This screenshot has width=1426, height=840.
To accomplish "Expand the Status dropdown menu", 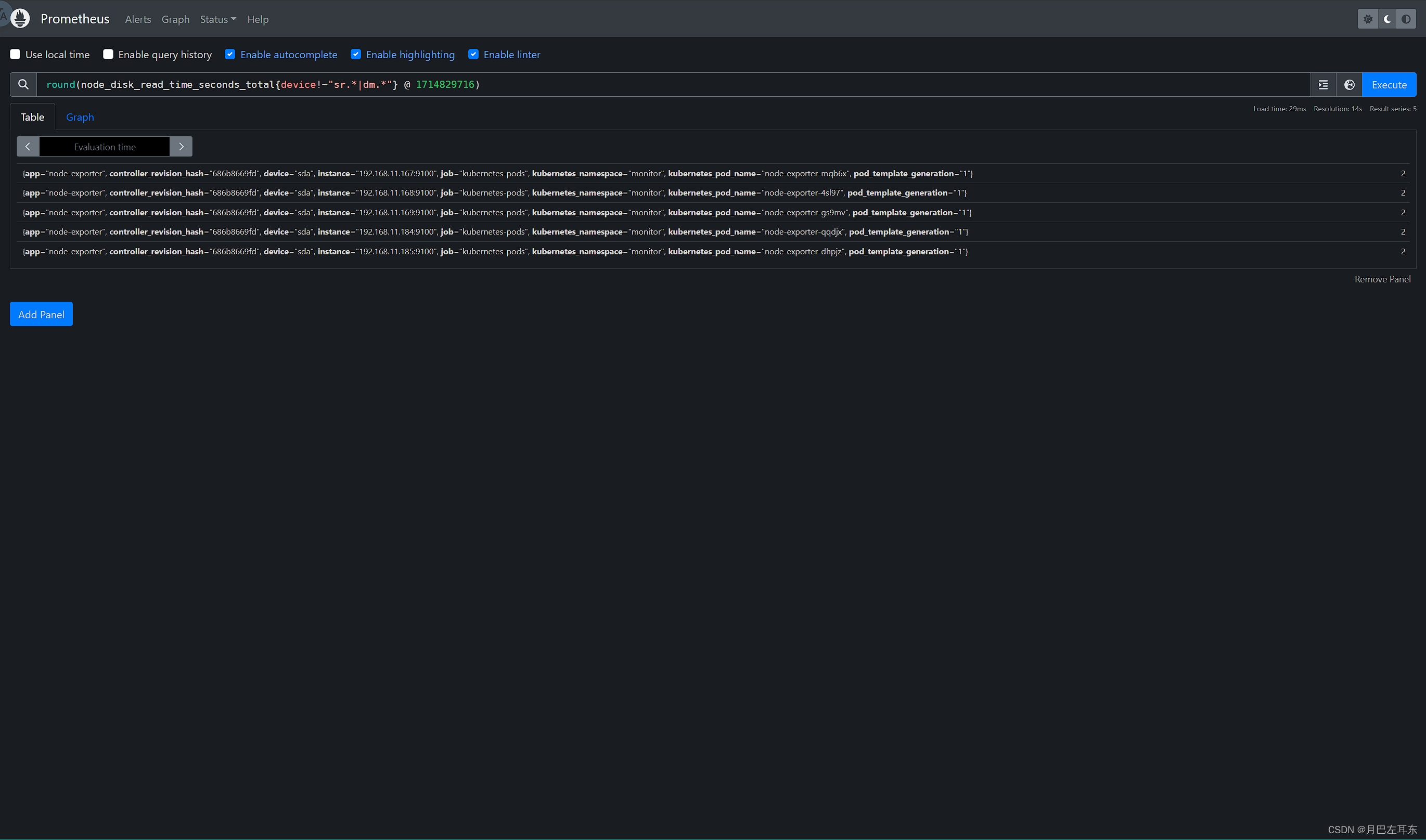I will [x=218, y=19].
